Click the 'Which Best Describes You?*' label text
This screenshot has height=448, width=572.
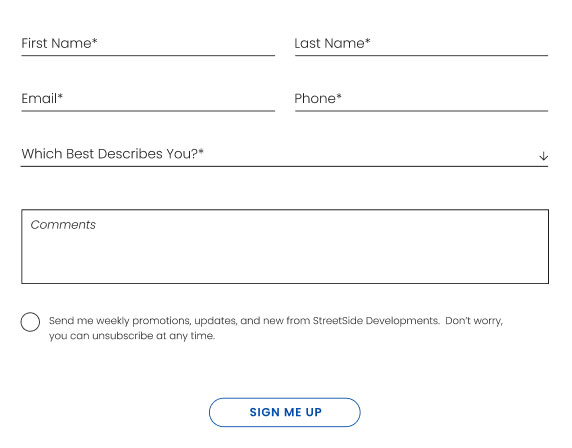click(x=112, y=154)
